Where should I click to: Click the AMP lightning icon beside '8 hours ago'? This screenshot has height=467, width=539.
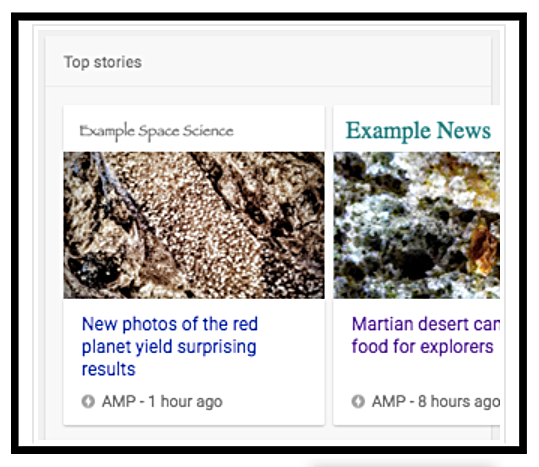358,401
